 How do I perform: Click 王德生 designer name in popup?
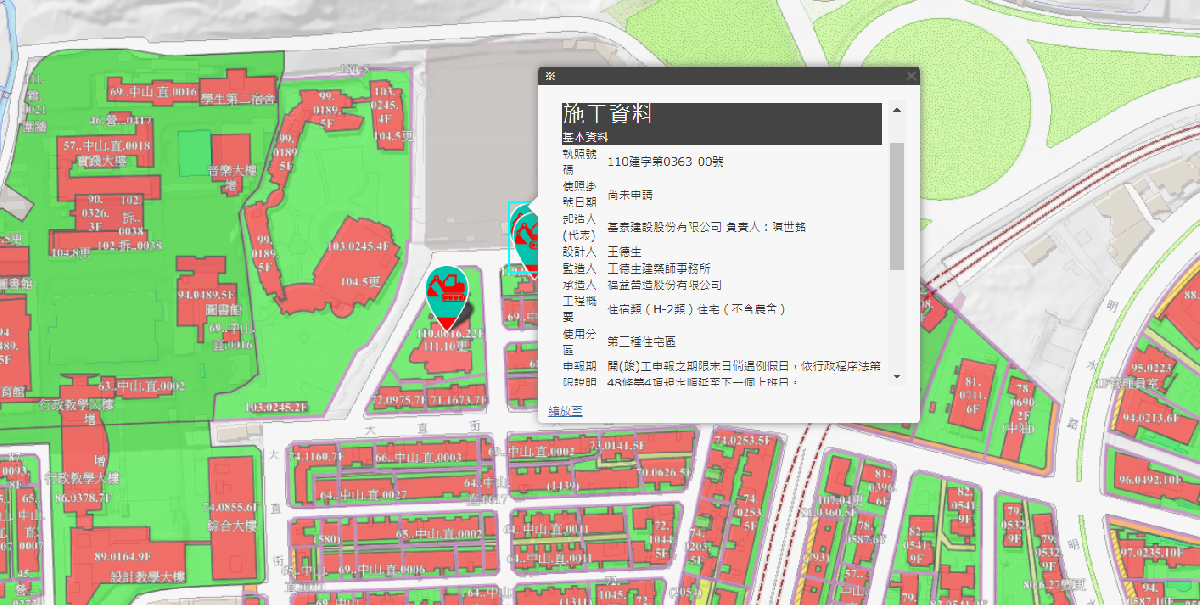pos(623,252)
